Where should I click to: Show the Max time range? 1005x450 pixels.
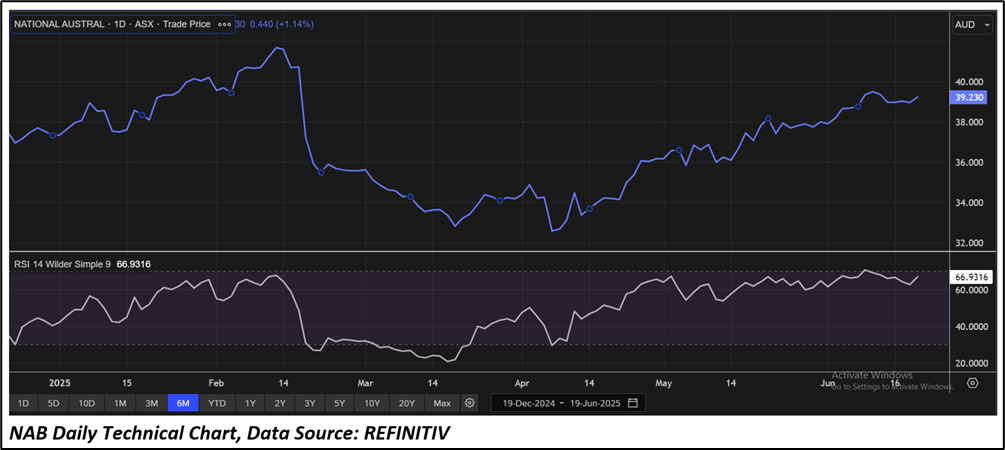coord(441,403)
